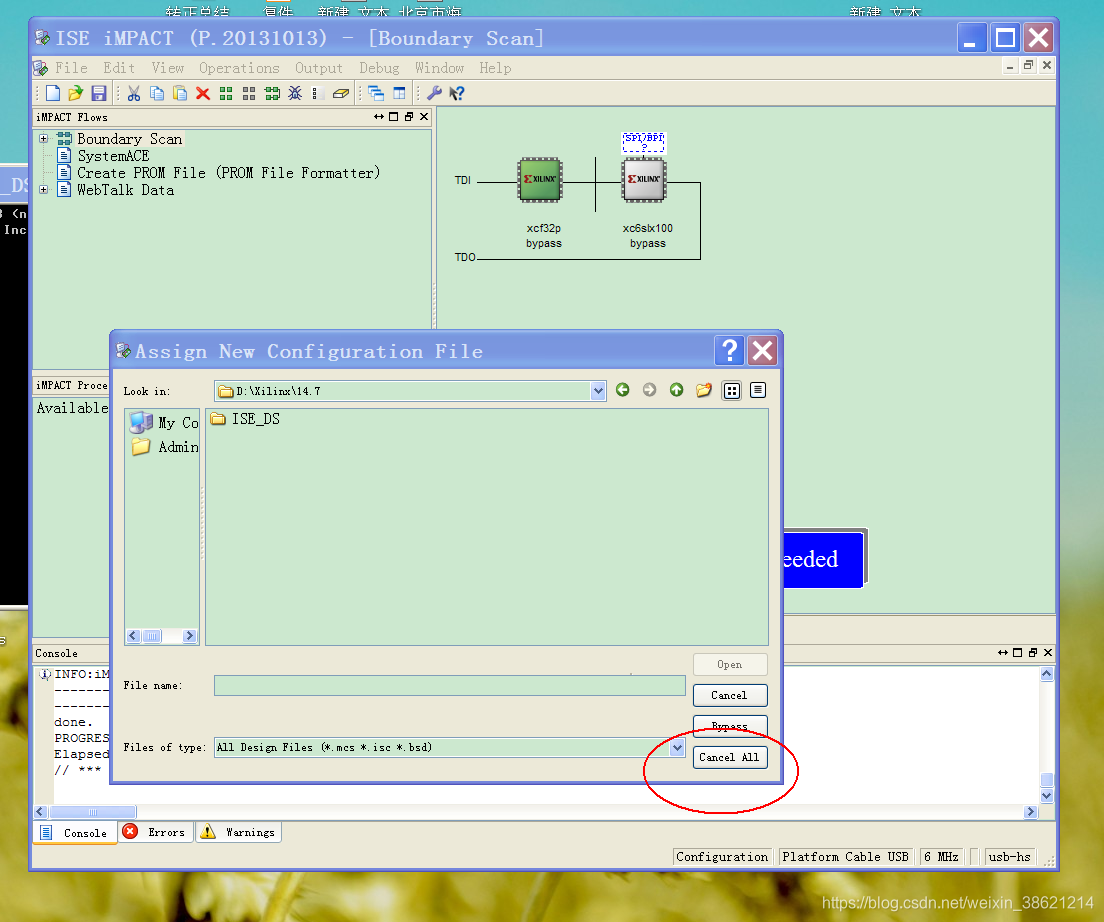Click console vertical scrollbar down arrow
The width and height of the screenshot is (1104, 922).
pos(1046,796)
